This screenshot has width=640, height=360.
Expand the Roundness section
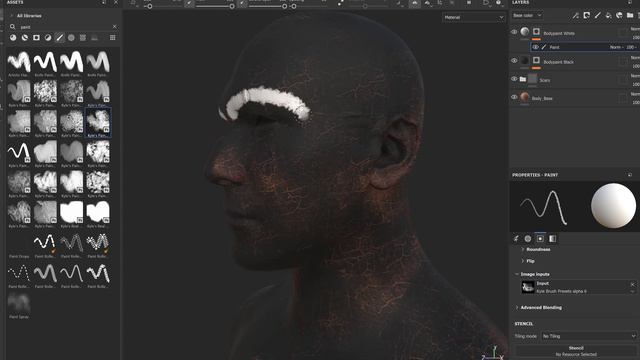coord(536,249)
